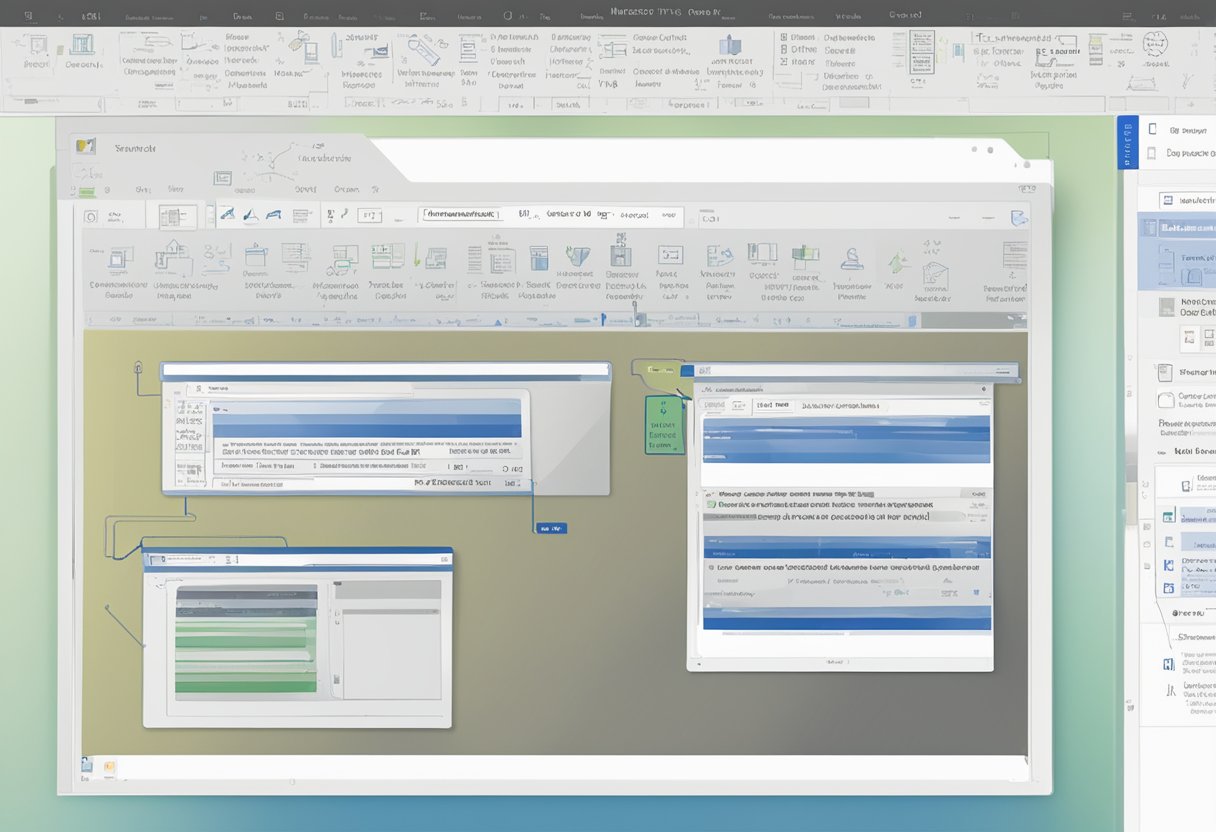Click the green striped chart in lower window

click(246, 640)
